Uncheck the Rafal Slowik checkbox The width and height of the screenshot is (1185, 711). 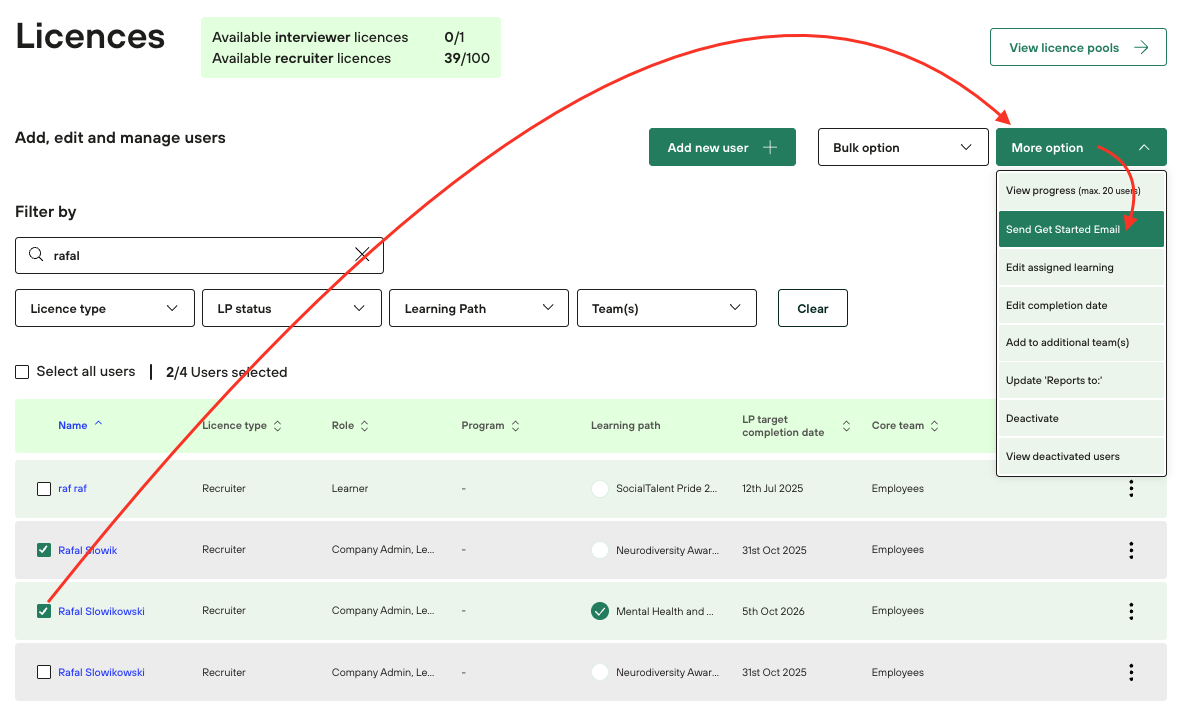coord(44,550)
